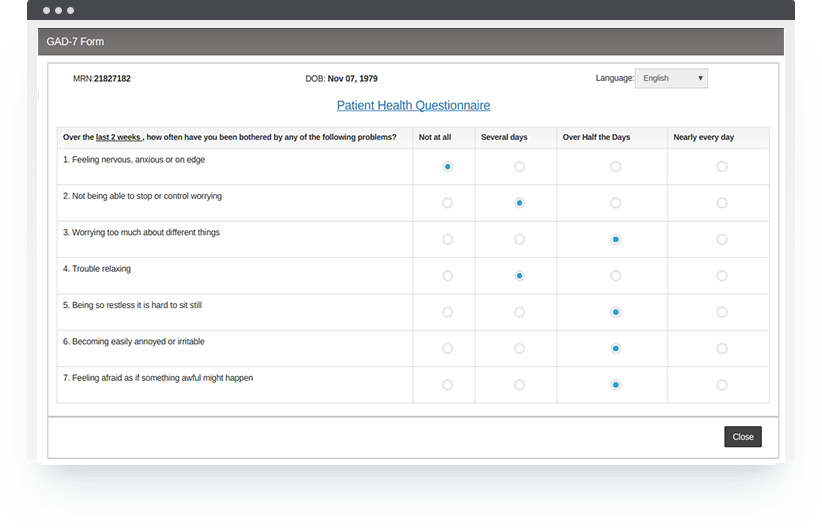The height and width of the screenshot is (528, 822).
Task: Choose 'Not at all' for control worrying question
Action: pos(447,203)
